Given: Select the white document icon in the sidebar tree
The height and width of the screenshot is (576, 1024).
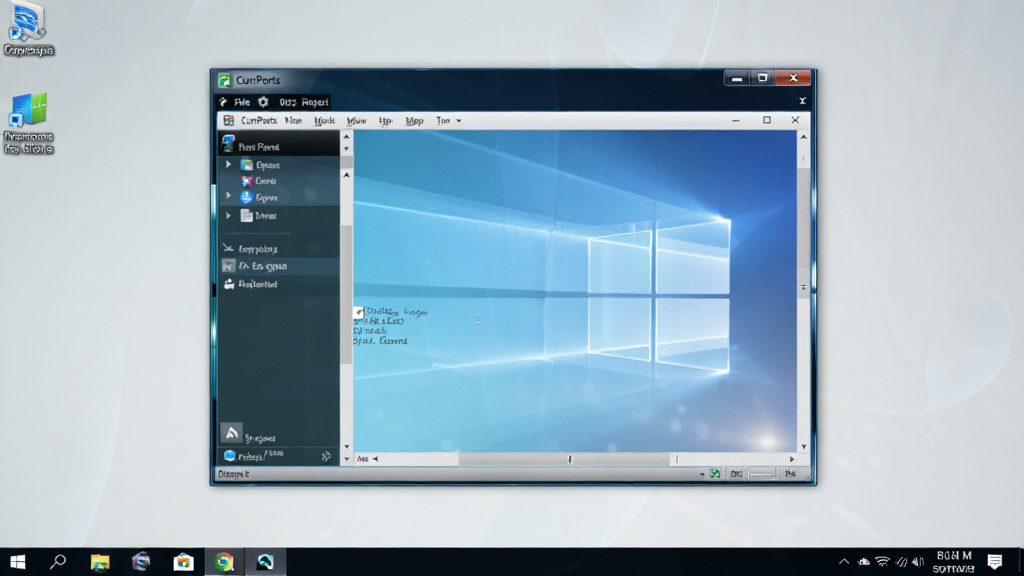Looking at the screenshot, I should (246, 215).
